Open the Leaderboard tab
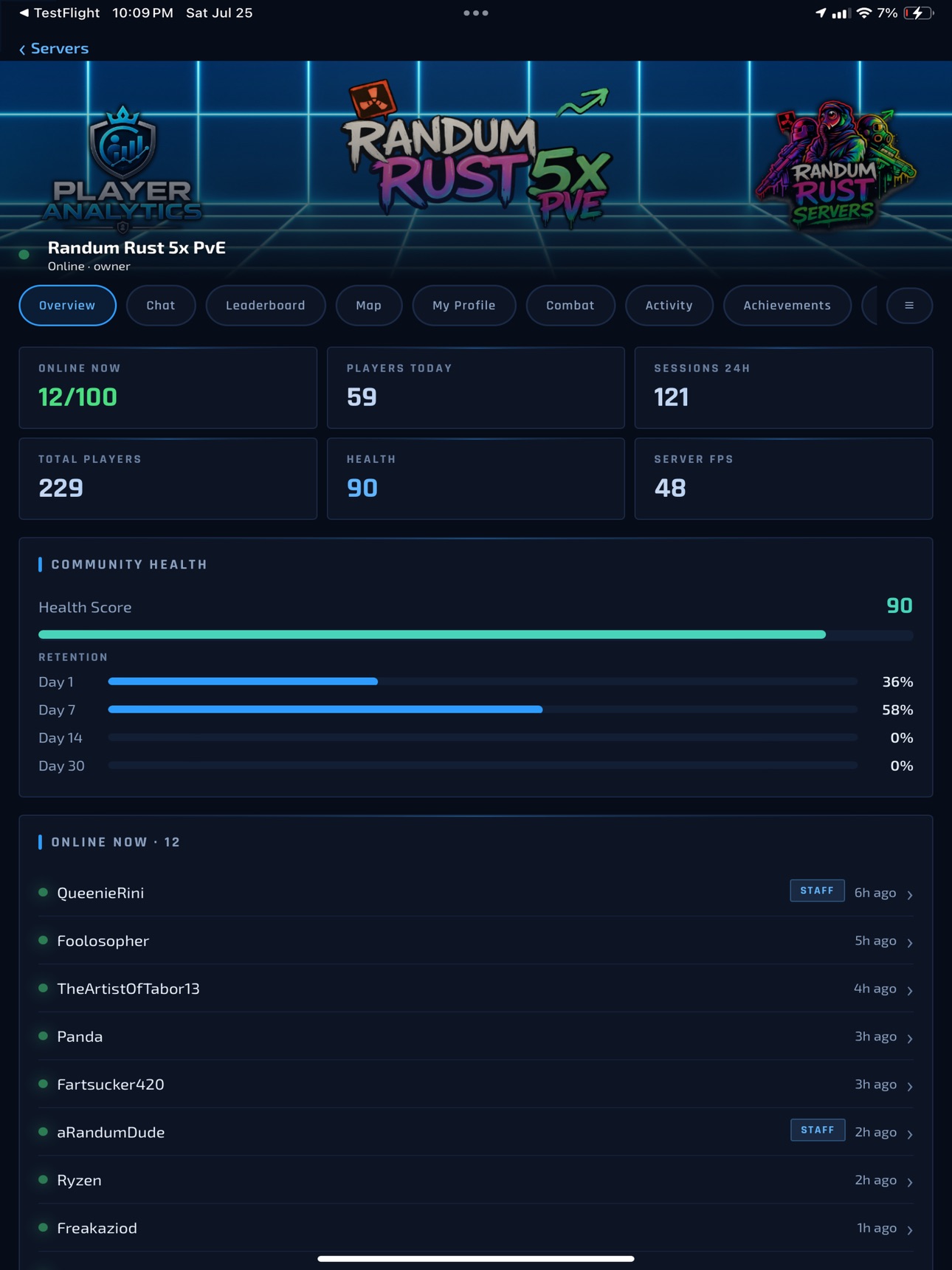 point(266,305)
